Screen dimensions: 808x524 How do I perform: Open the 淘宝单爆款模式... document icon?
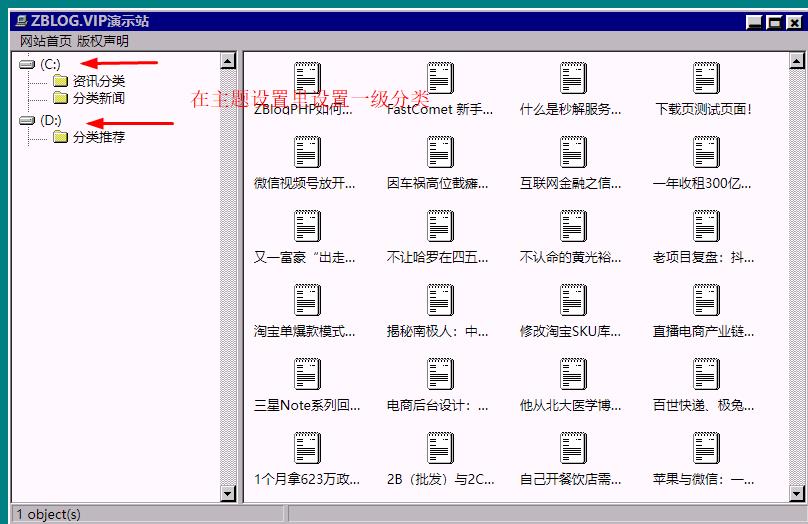pos(307,300)
